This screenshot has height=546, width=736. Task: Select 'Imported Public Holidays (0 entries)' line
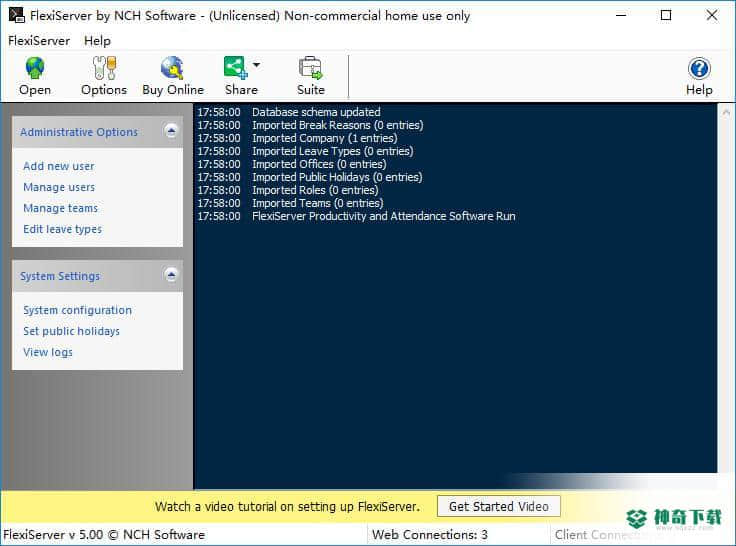pyautogui.click(x=337, y=177)
